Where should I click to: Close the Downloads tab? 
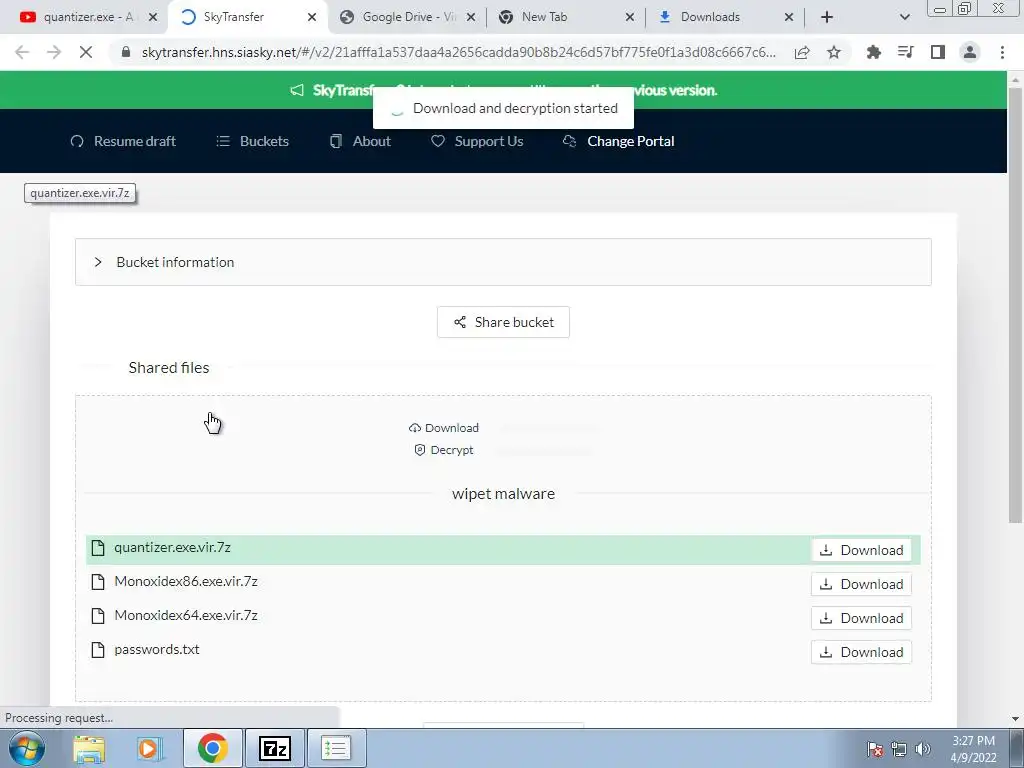click(789, 17)
